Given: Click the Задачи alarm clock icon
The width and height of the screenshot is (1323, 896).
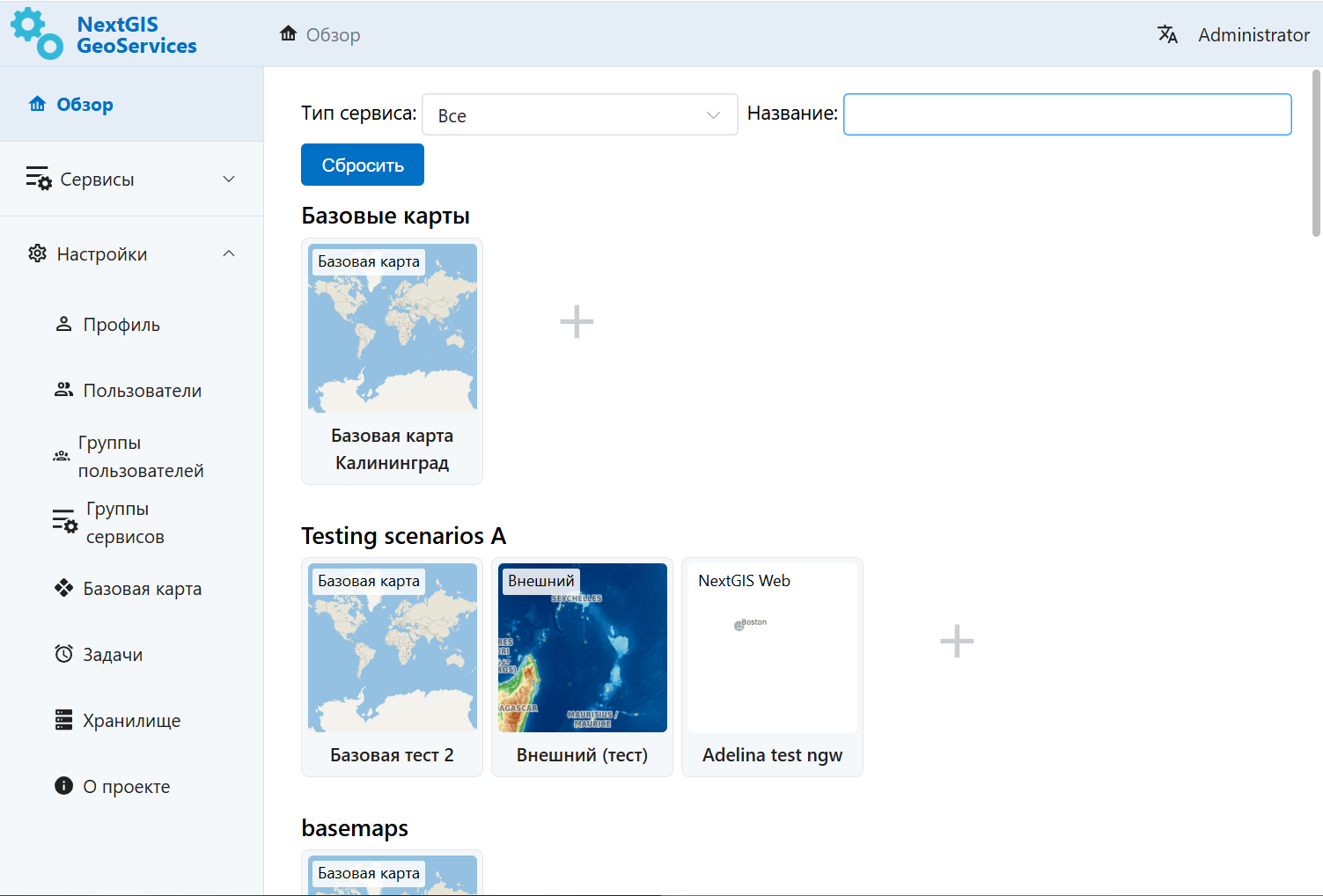Looking at the screenshot, I should pyautogui.click(x=63, y=654).
